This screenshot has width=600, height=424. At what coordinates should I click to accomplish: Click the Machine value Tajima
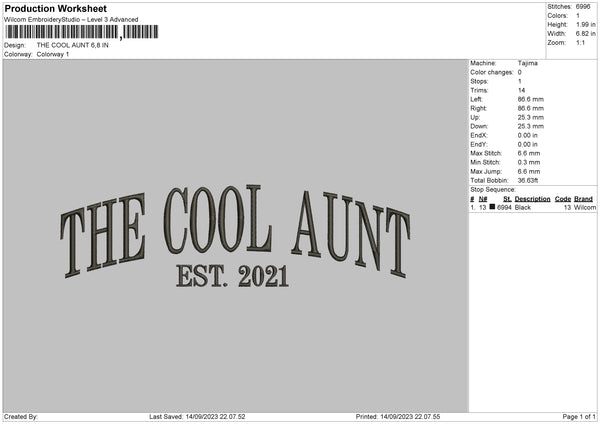[x=529, y=63]
